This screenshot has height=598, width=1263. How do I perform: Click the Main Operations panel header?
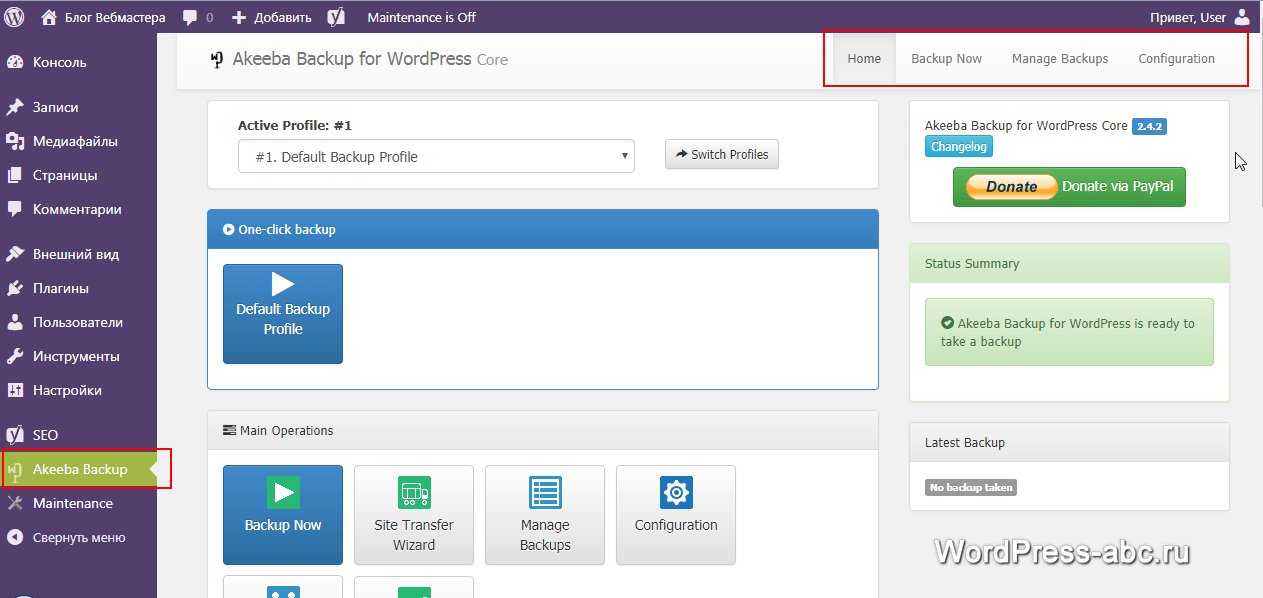pos(543,430)
